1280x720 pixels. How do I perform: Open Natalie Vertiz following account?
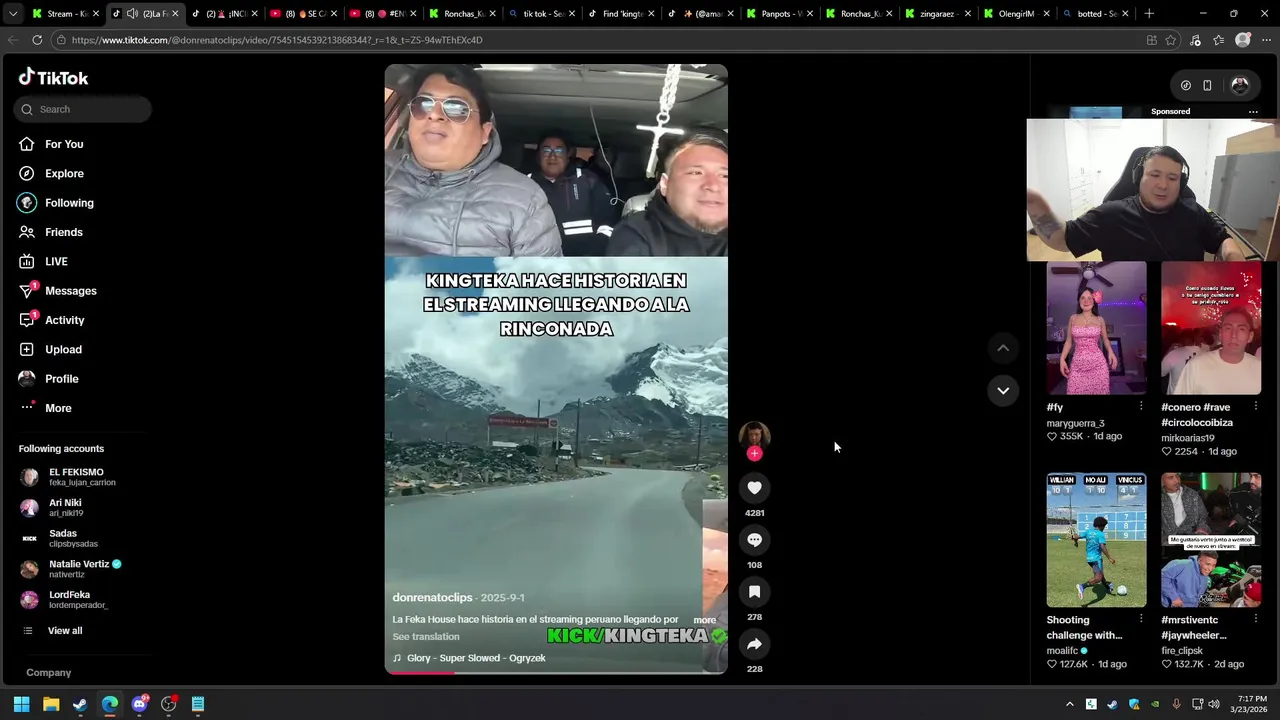point(68,569)
